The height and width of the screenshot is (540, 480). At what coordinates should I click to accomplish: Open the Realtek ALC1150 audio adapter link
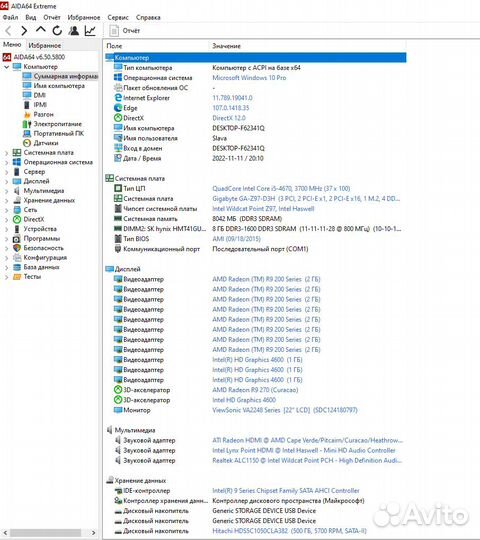coord(307,460)
